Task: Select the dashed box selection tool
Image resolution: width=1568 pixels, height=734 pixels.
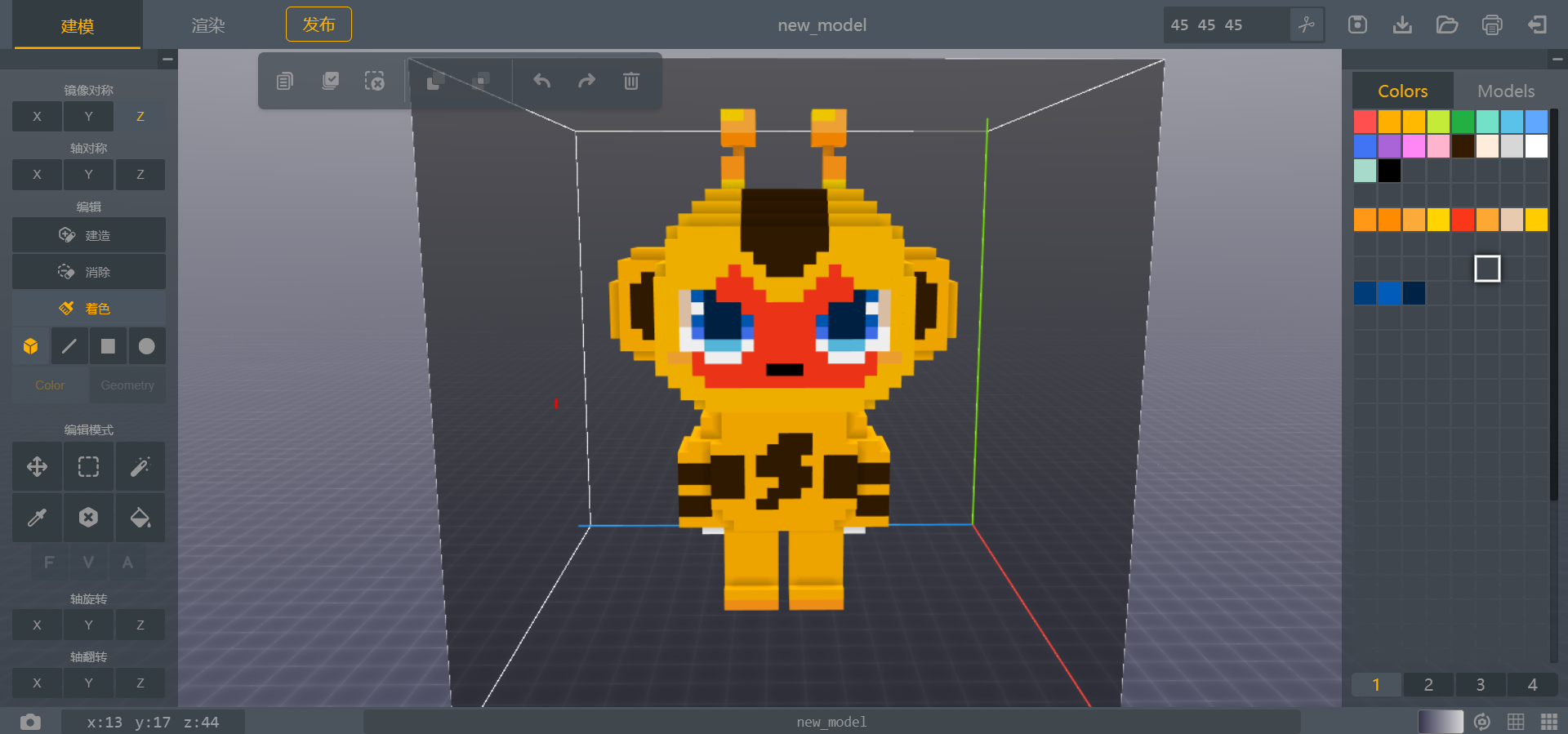Action: pos(88,466)
